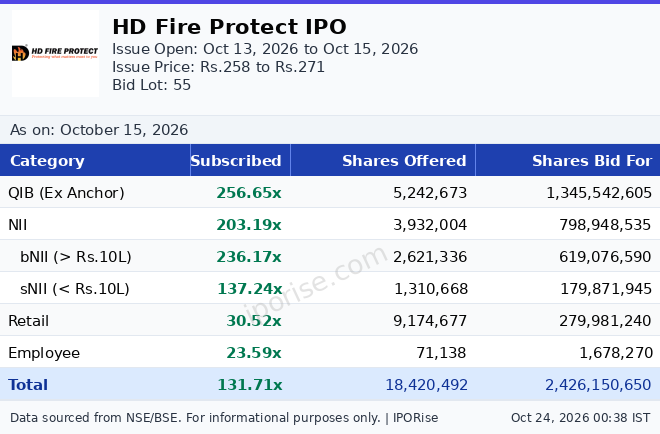
Task: Click Issue Price Rs.258 to Rs.271
Action: coord(218,67)
